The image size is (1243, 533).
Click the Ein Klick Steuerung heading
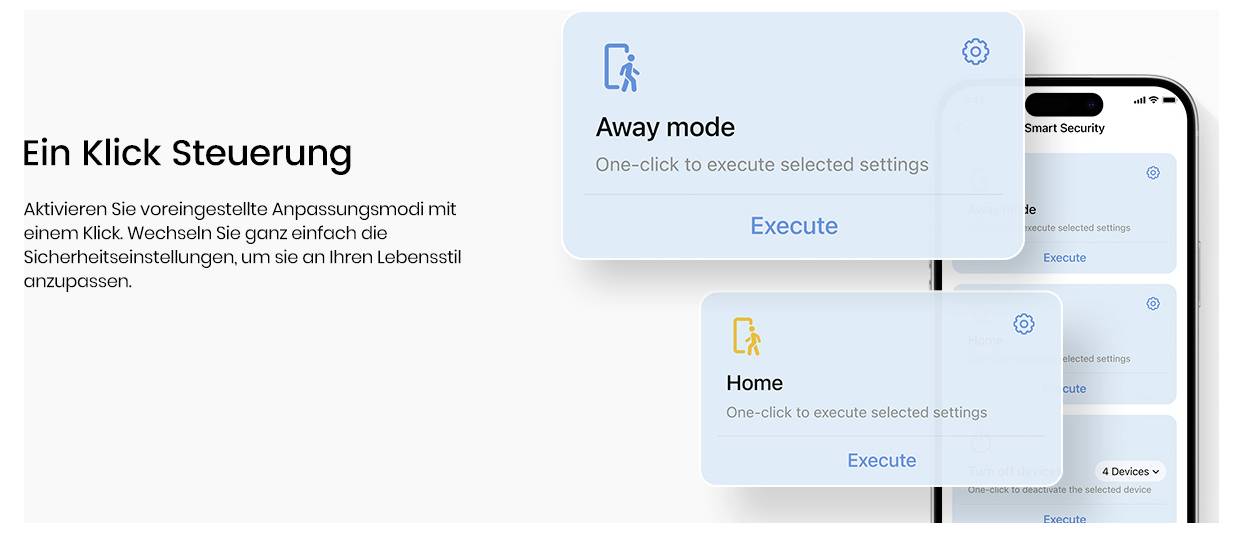(x=187, y=153)
